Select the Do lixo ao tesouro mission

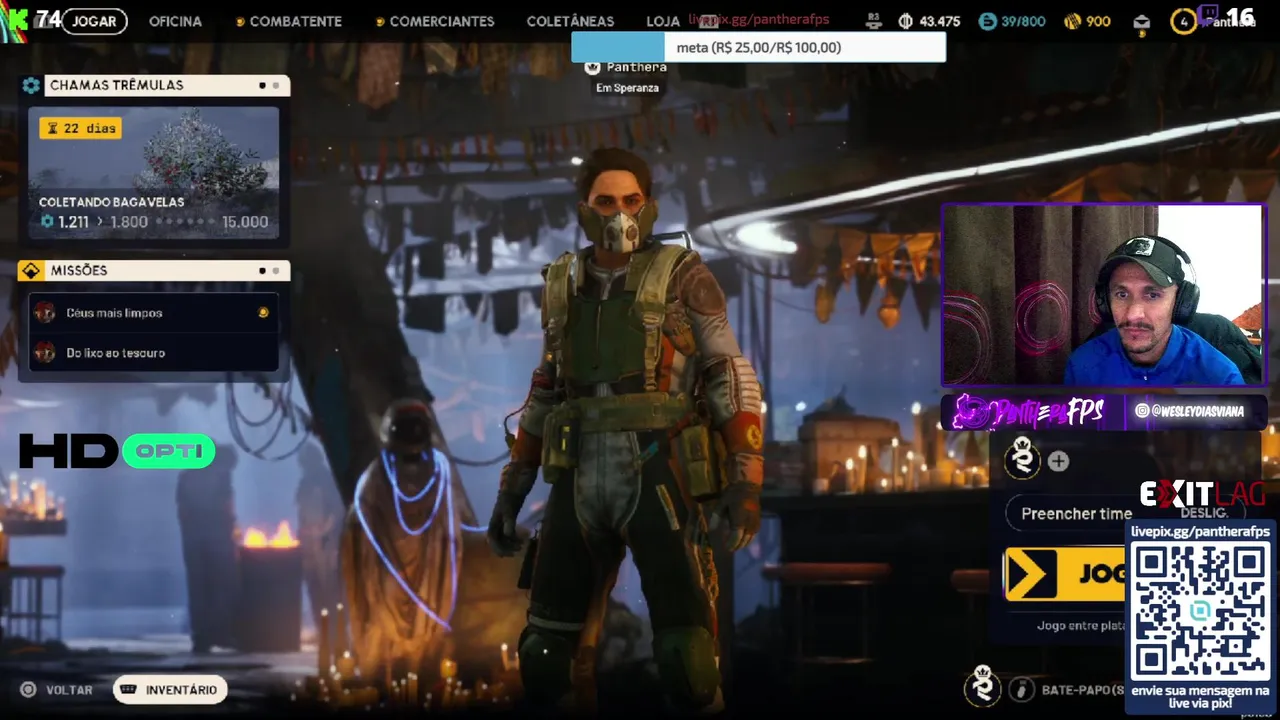(x=153, y=352)
